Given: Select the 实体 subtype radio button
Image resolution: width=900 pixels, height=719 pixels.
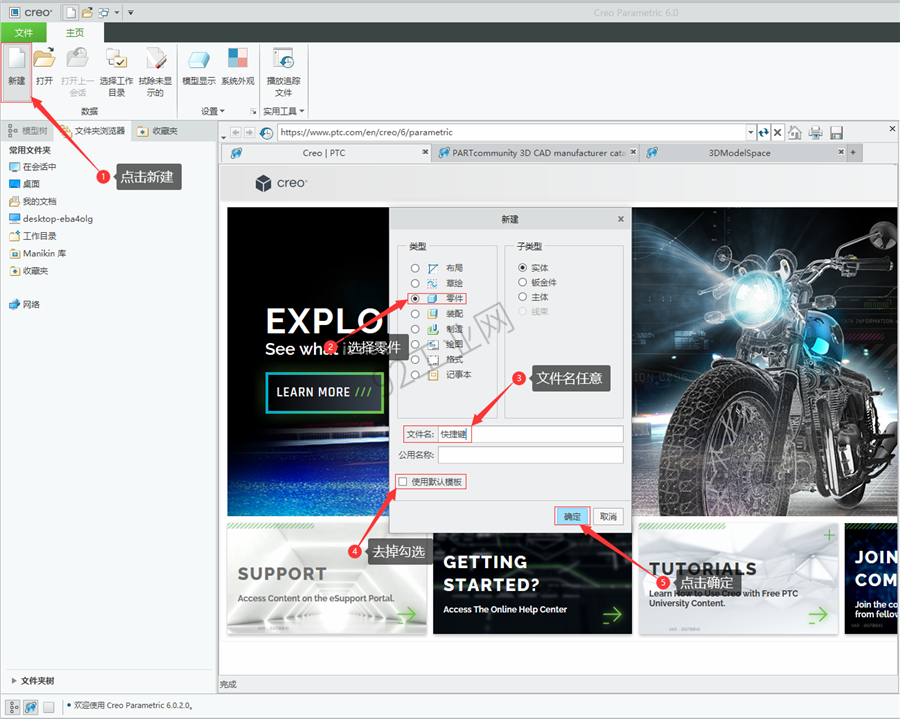Looking at the screenshot, I should tap(522, 267).
